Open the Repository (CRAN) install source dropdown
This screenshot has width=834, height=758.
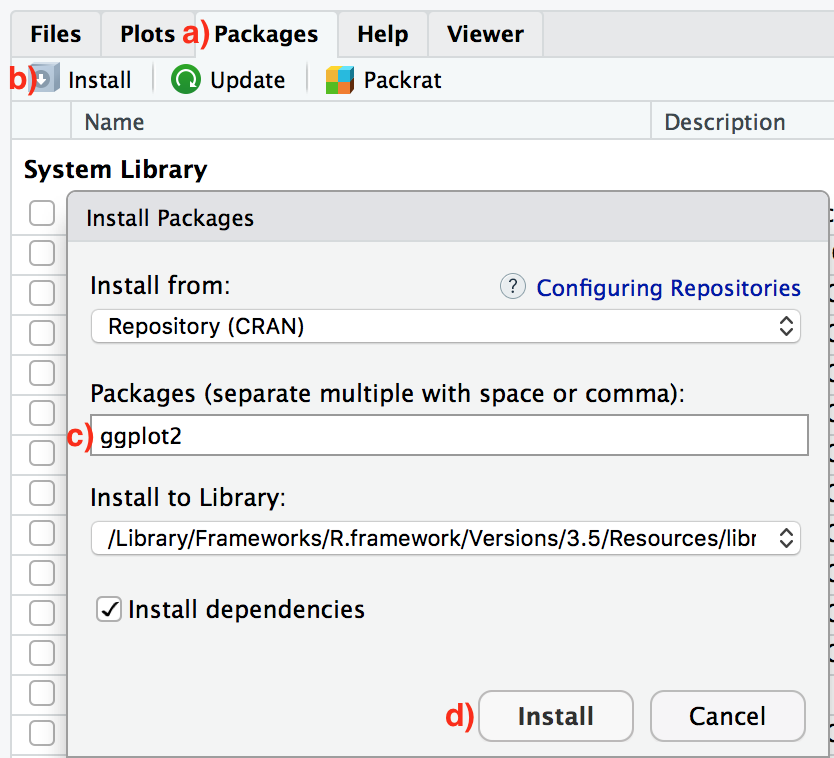pyautogui.click(x=445, y=326)
